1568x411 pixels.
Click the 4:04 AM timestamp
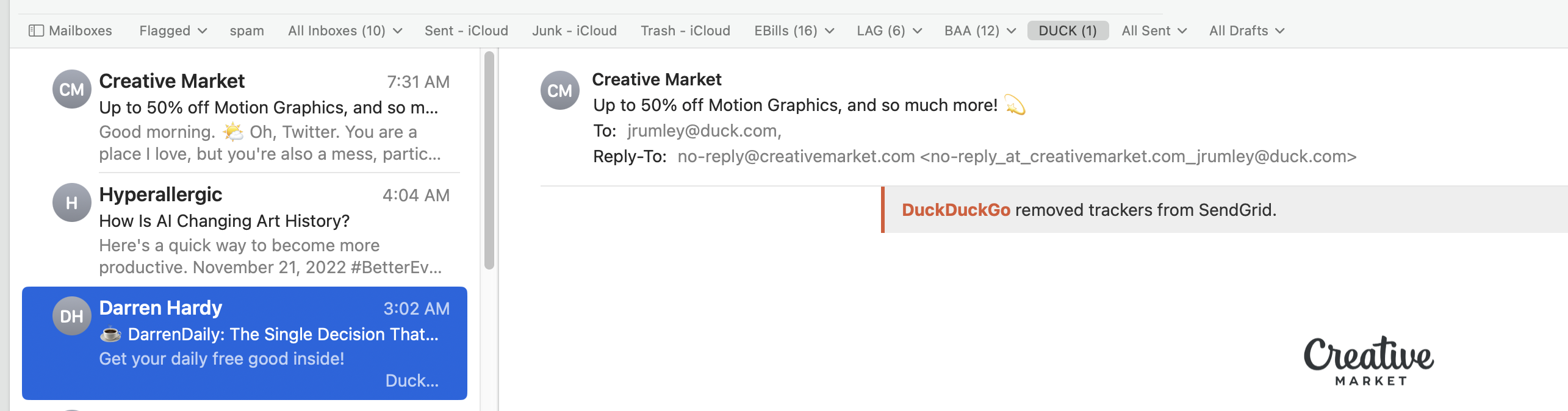coord(416,195)
